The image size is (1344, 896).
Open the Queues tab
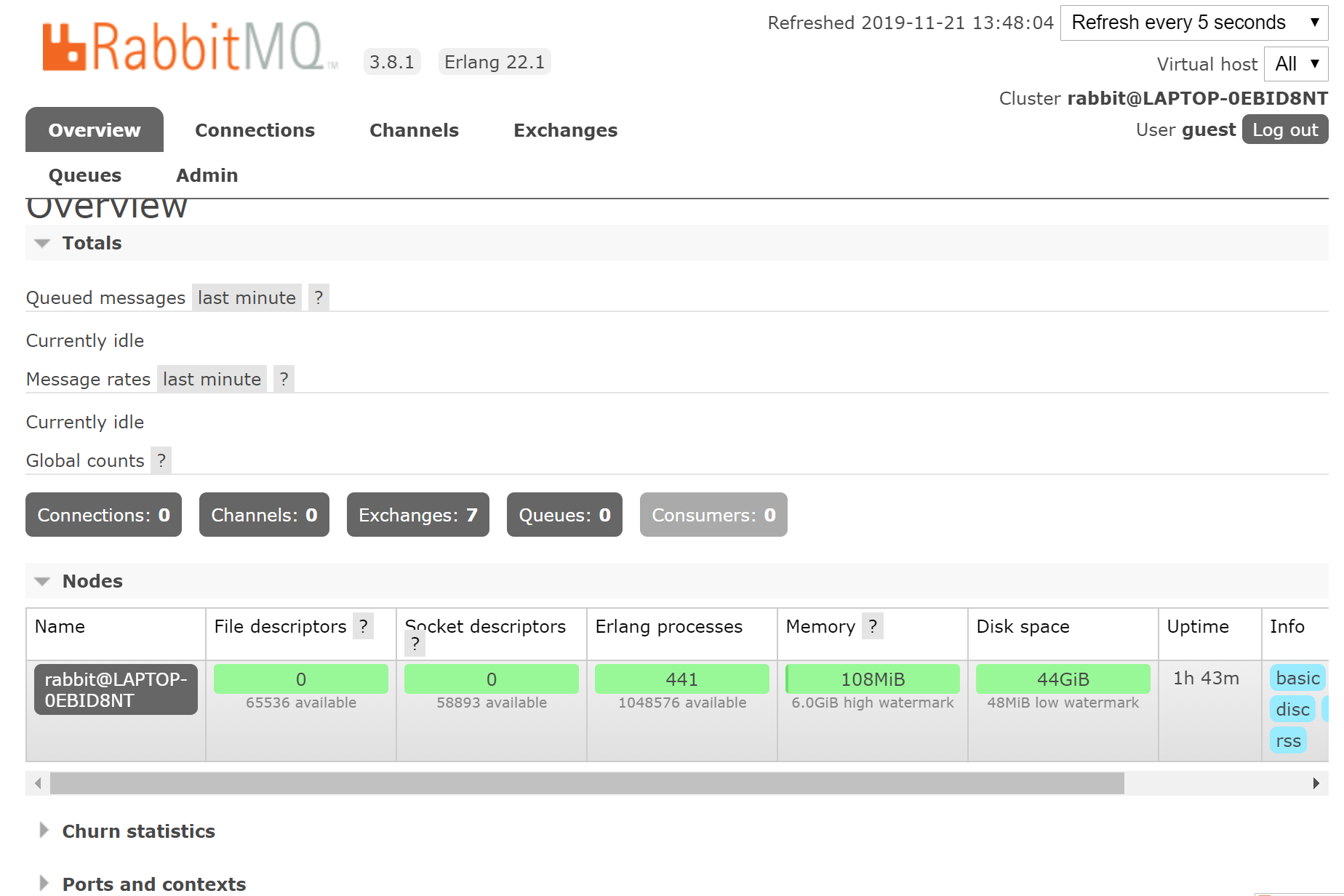pos(85,175)
